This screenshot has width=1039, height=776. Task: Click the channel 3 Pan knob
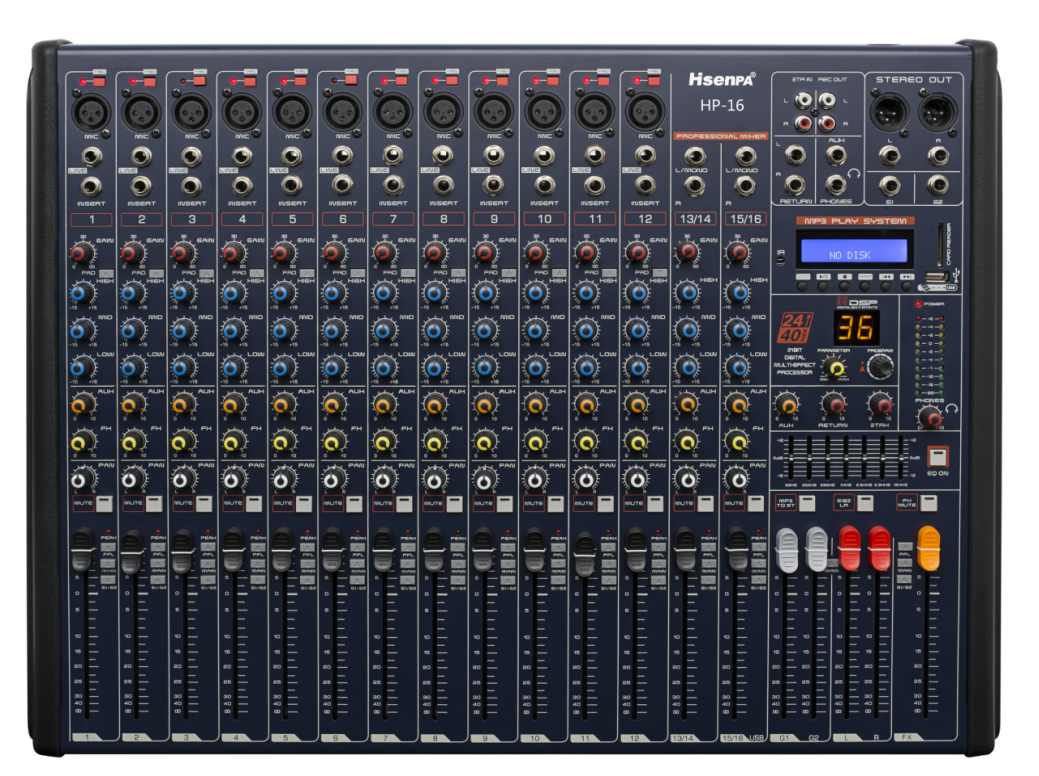[180, 481]
